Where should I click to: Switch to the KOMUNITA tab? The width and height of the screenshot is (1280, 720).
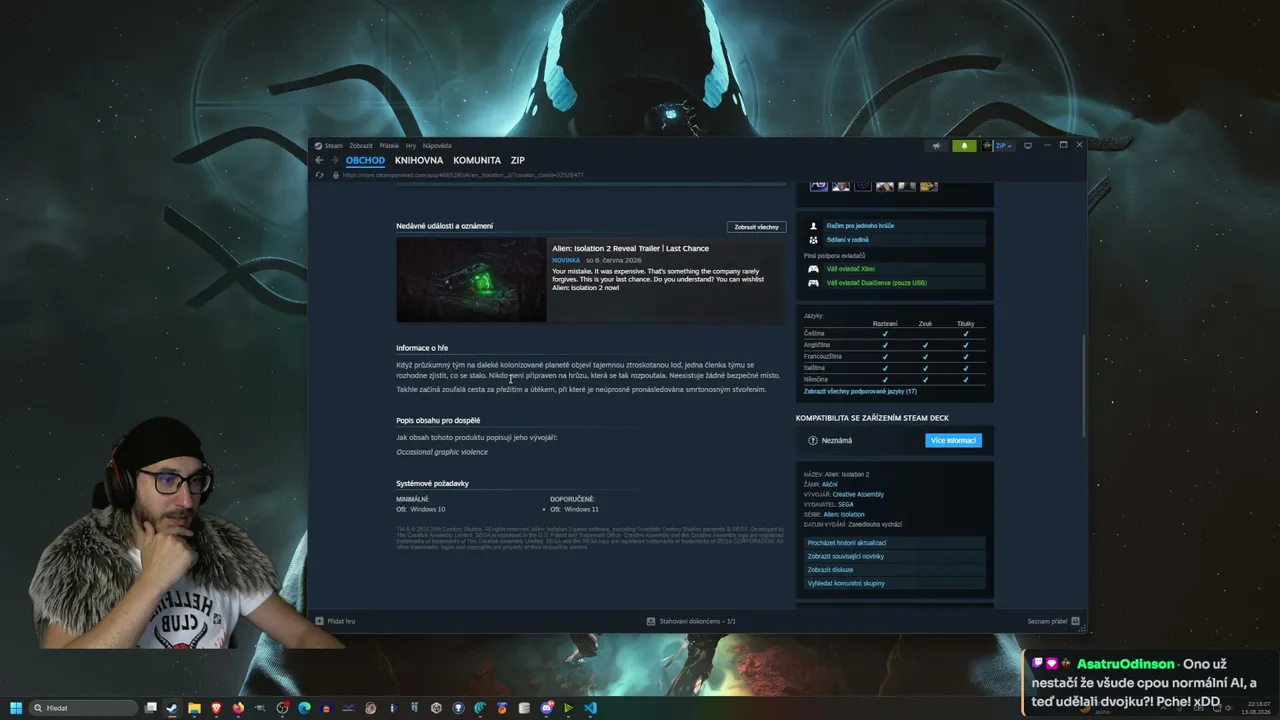pos(477,160)
